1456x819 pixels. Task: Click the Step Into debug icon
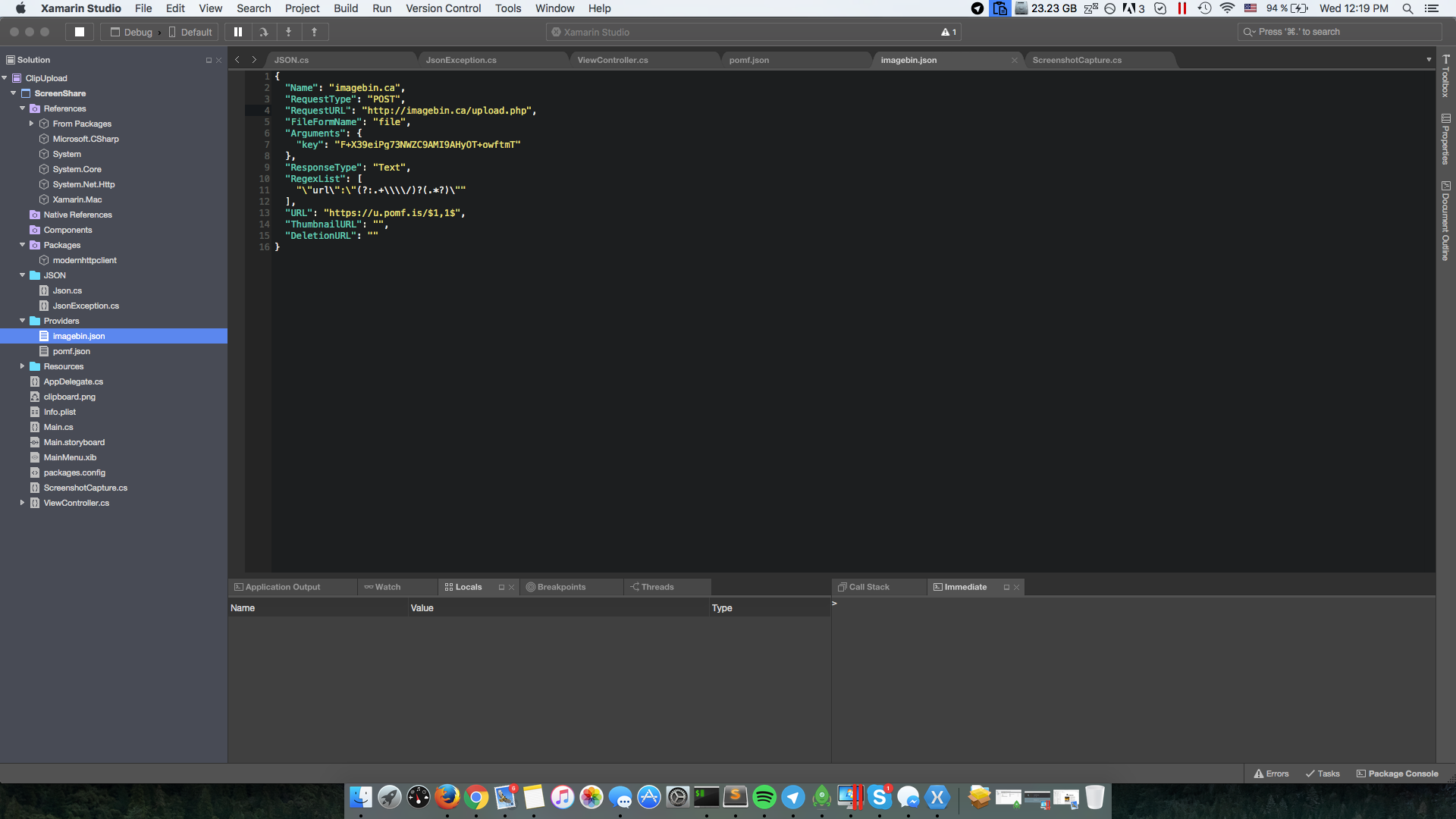tap(288, 32)
